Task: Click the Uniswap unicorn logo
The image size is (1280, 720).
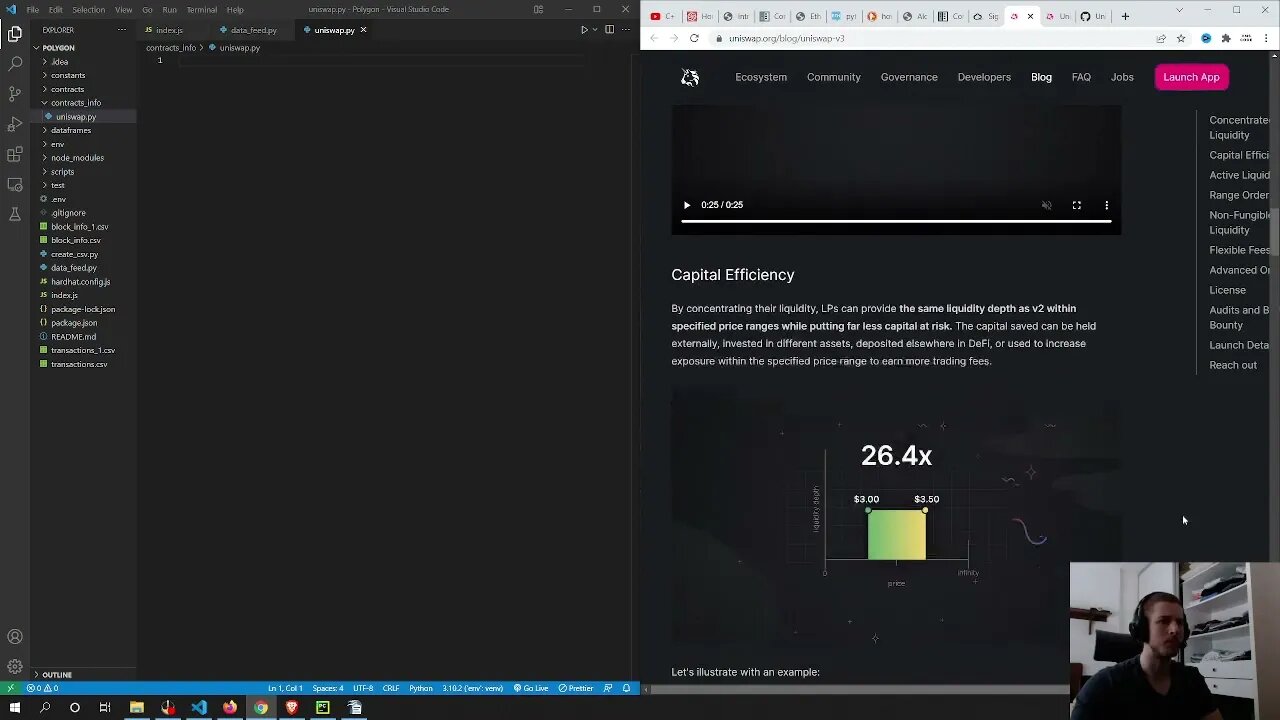Action: click(690, 77)
